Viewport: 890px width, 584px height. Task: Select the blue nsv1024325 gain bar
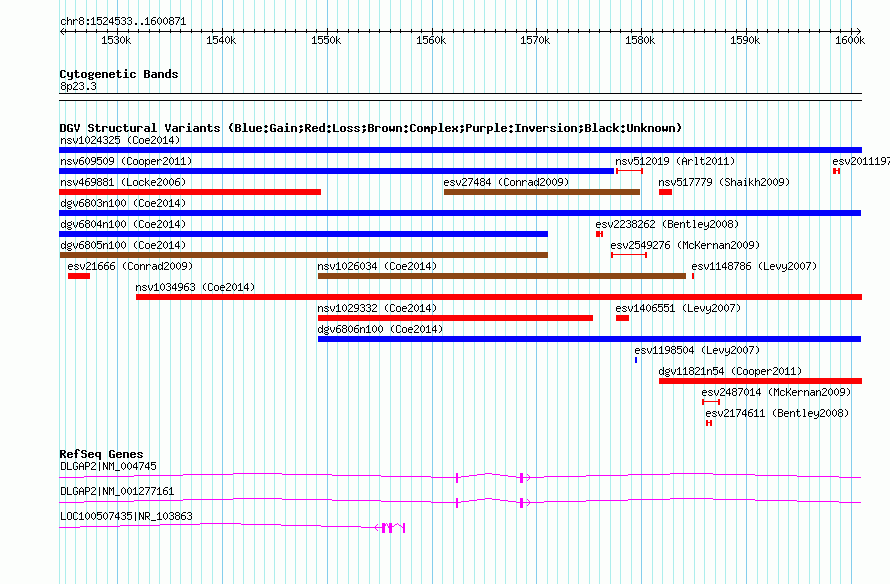coord(460,150)
